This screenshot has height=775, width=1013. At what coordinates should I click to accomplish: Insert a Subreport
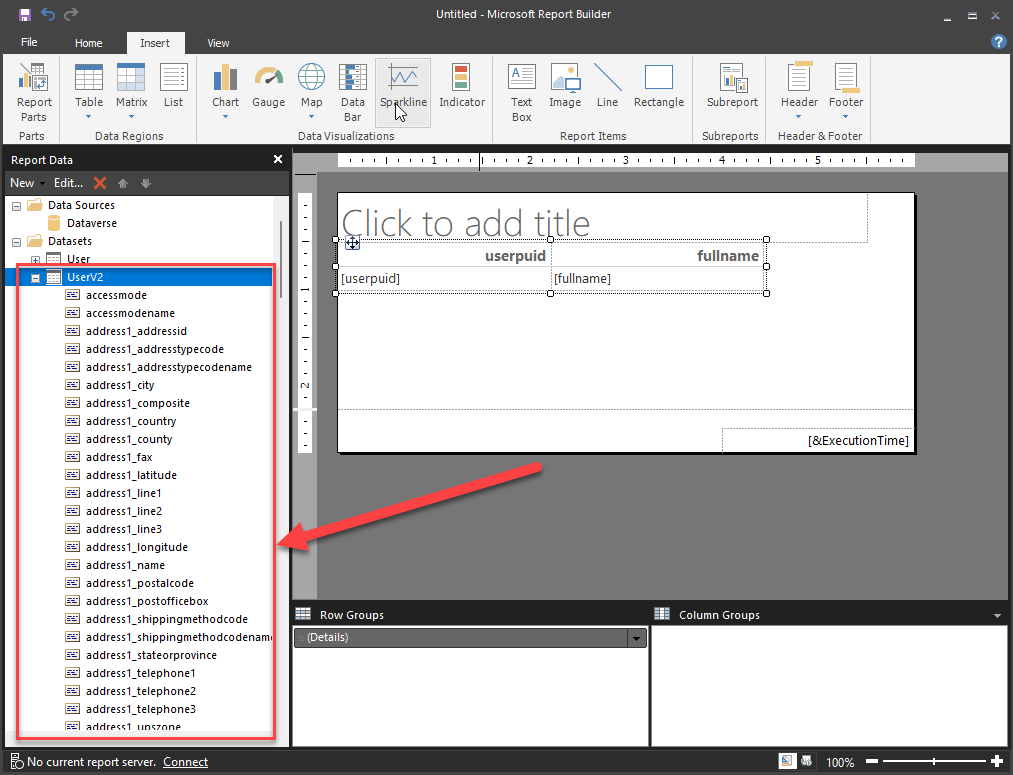point(733,85)
